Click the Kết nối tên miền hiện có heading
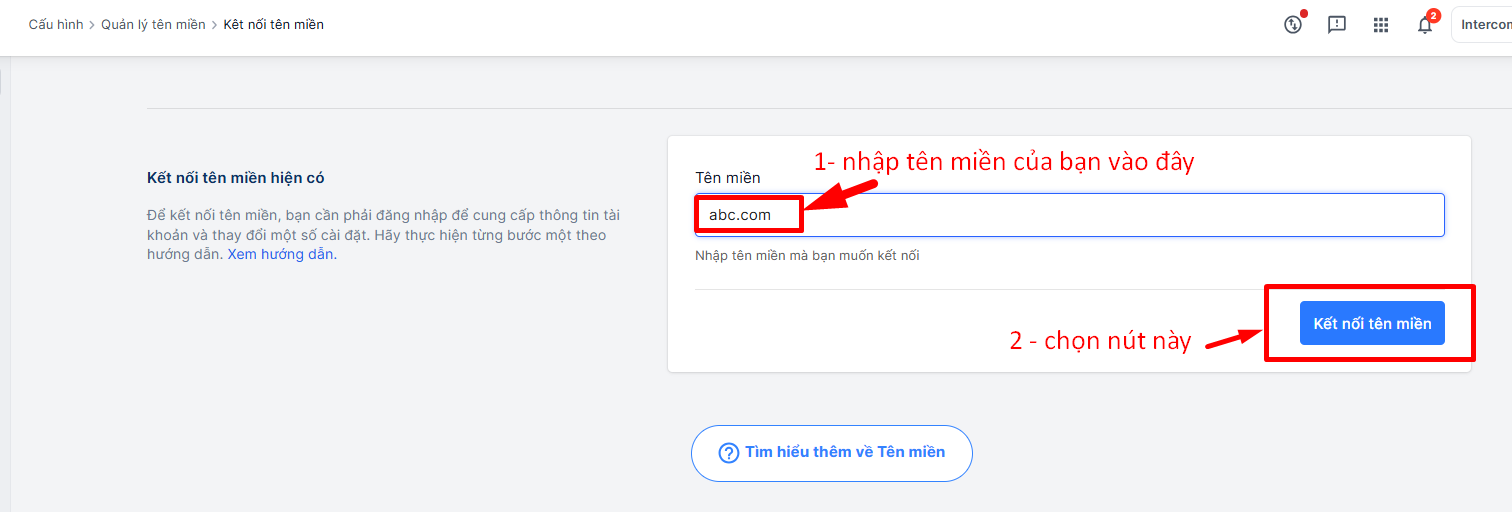The image size is (1512, 512). click(x=236, y=178)
